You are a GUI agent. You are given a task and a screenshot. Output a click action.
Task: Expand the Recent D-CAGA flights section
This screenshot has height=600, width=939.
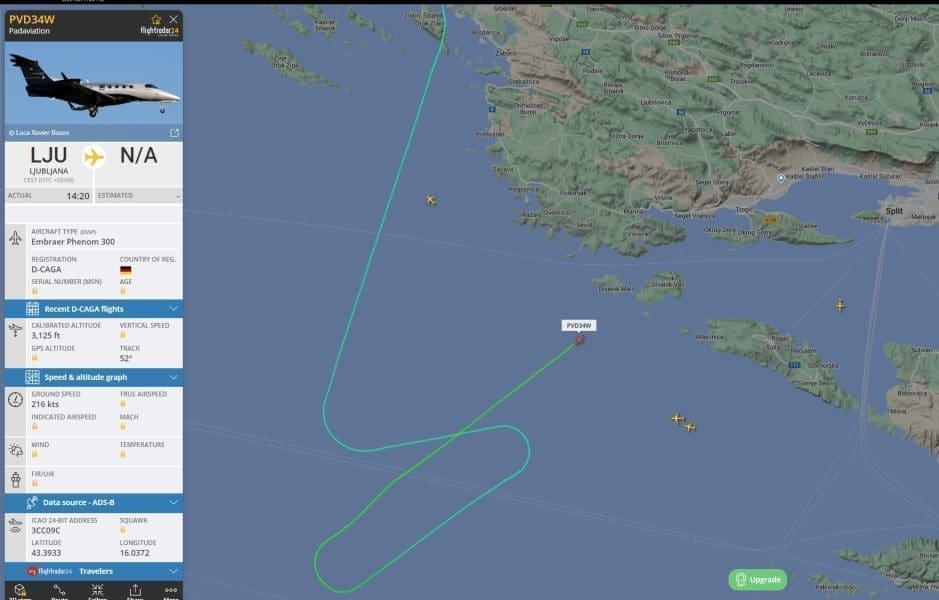(94, 309)
